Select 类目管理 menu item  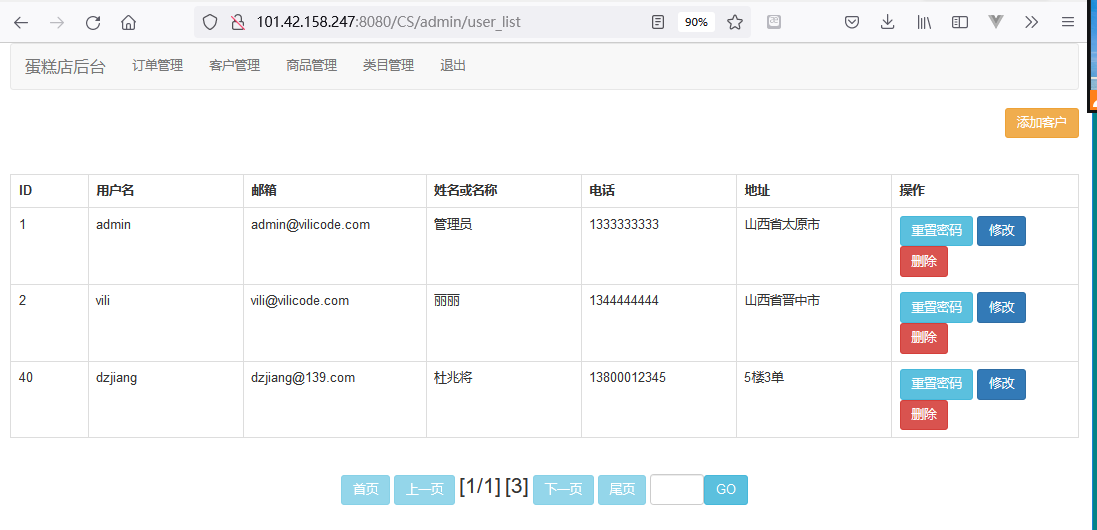point(388,66)
